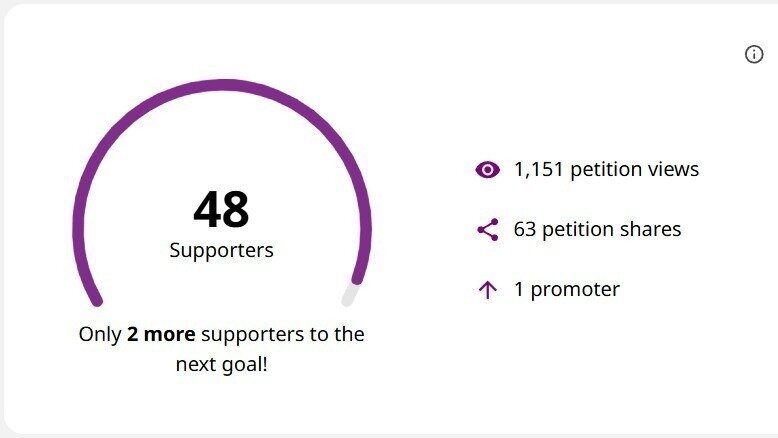
Task: Click the gray unfilled end of the arc
Action: 350,295
